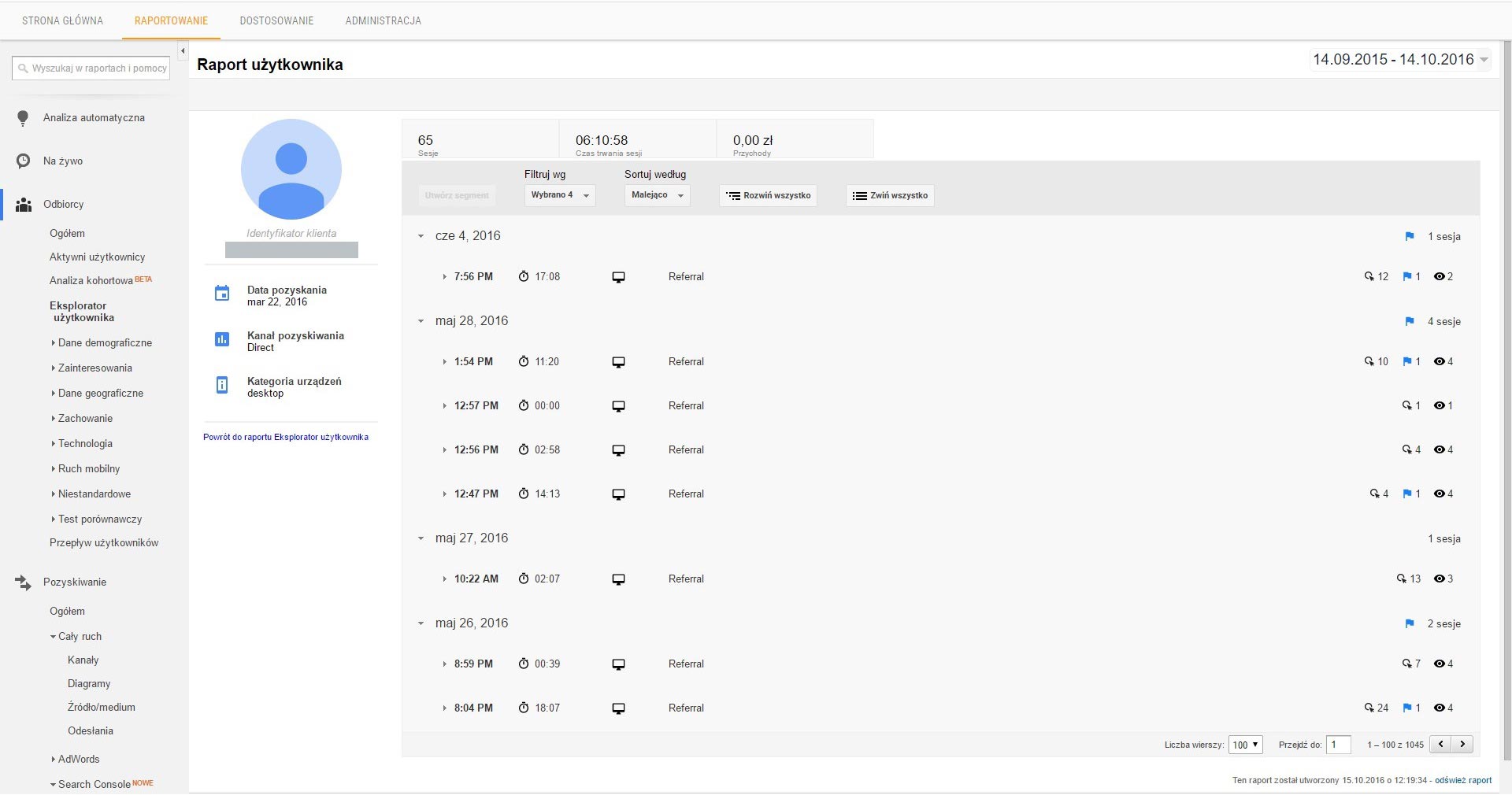Screen dimensions: 1512x795
Task: Click the search magnifier icon in sidebar
Action: point(23,68)
